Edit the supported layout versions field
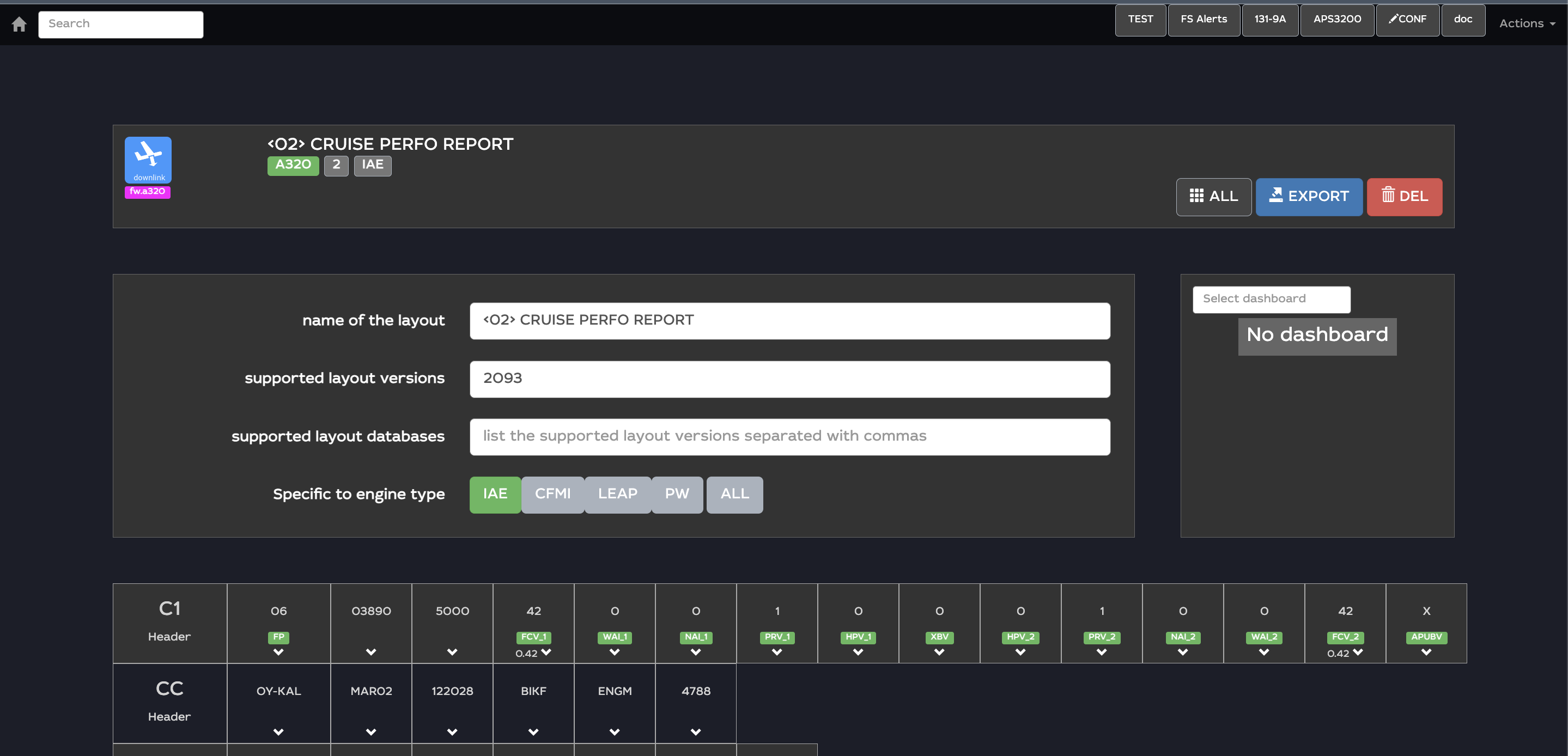 coord(789,379)
